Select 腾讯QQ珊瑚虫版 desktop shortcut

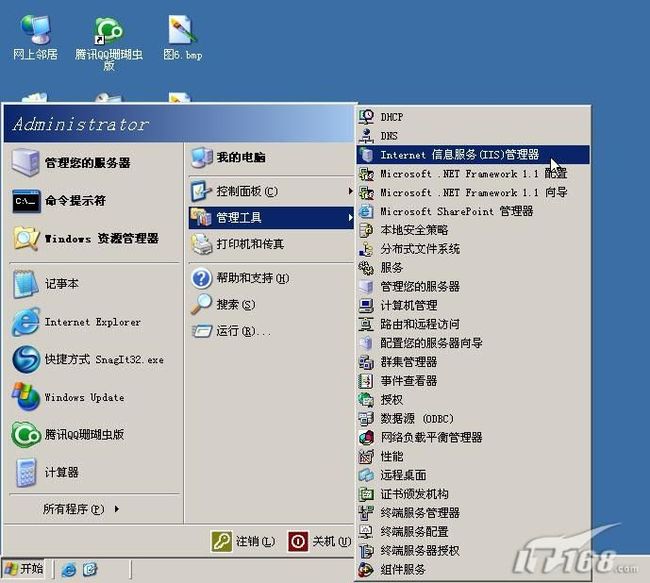point(109,43)
